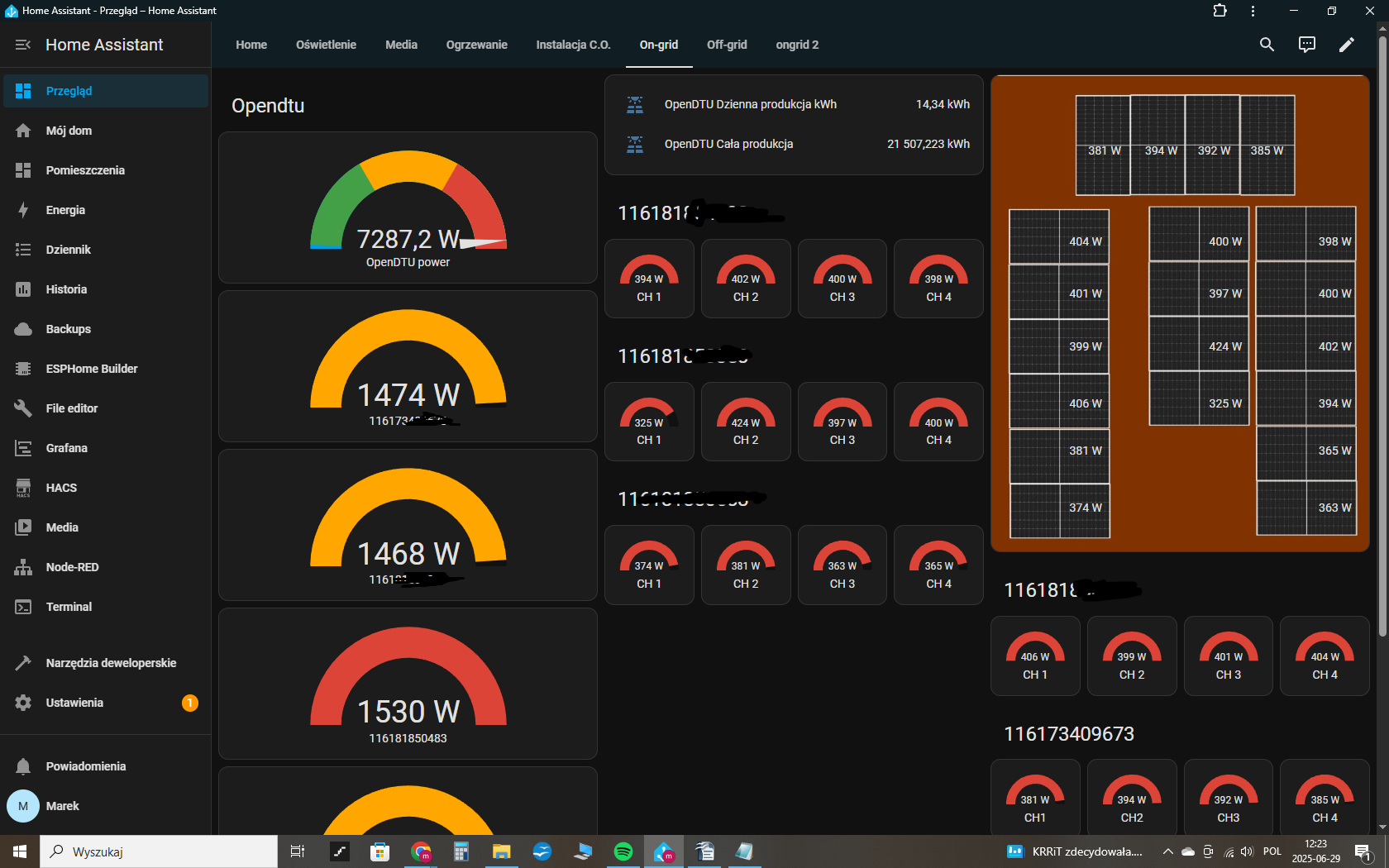
Task: Open the browser extensions puzzle icon
Action: click(x=1220, y=11)
